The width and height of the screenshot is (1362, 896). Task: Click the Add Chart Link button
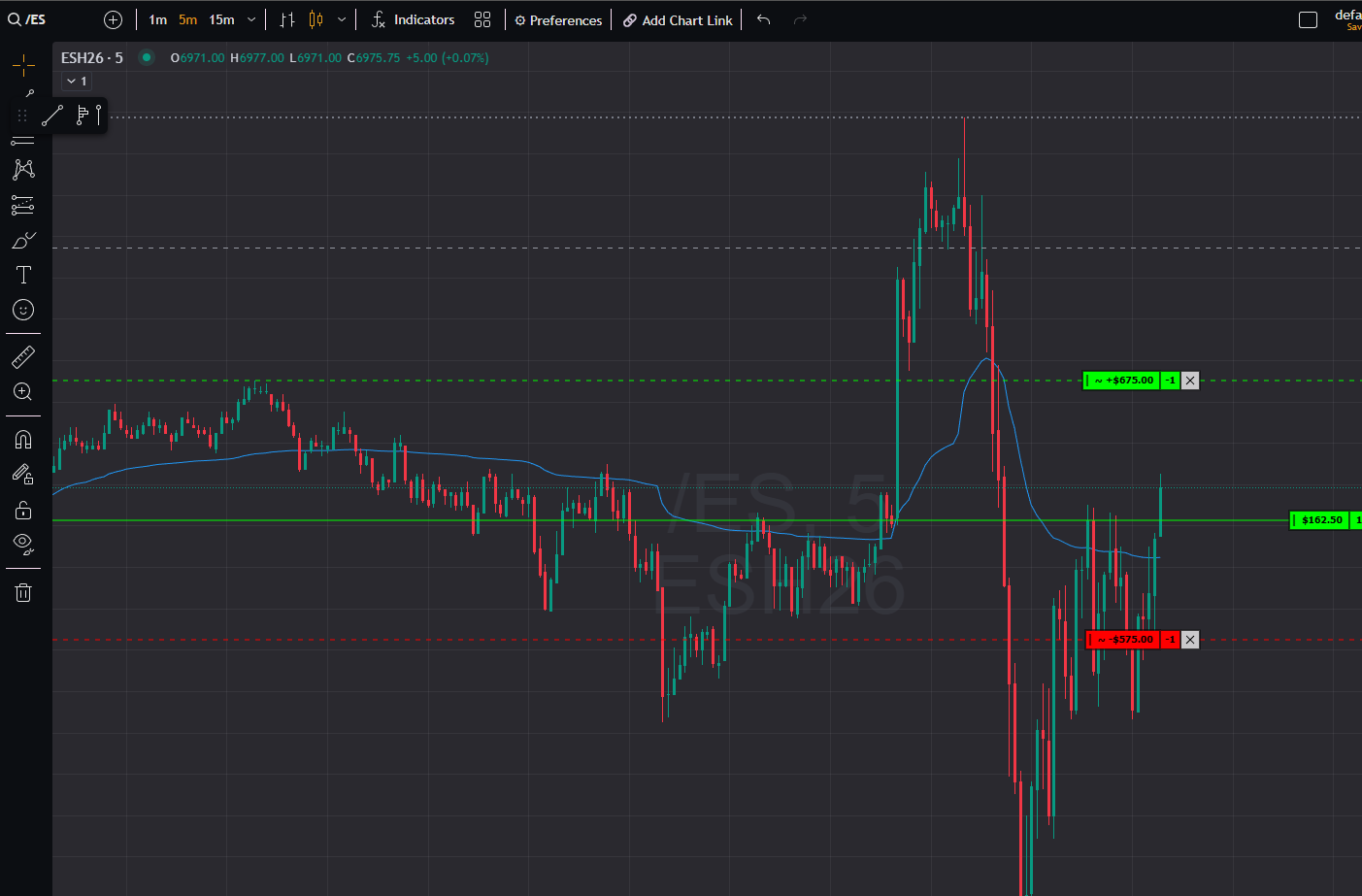(678, 20)
